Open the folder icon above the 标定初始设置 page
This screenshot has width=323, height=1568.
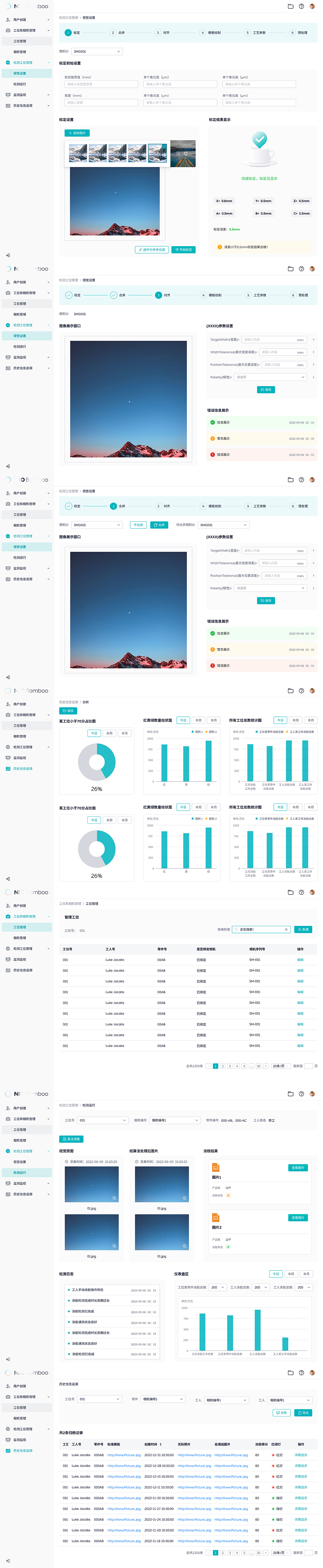pyautogui.click(x=291, y=6)
